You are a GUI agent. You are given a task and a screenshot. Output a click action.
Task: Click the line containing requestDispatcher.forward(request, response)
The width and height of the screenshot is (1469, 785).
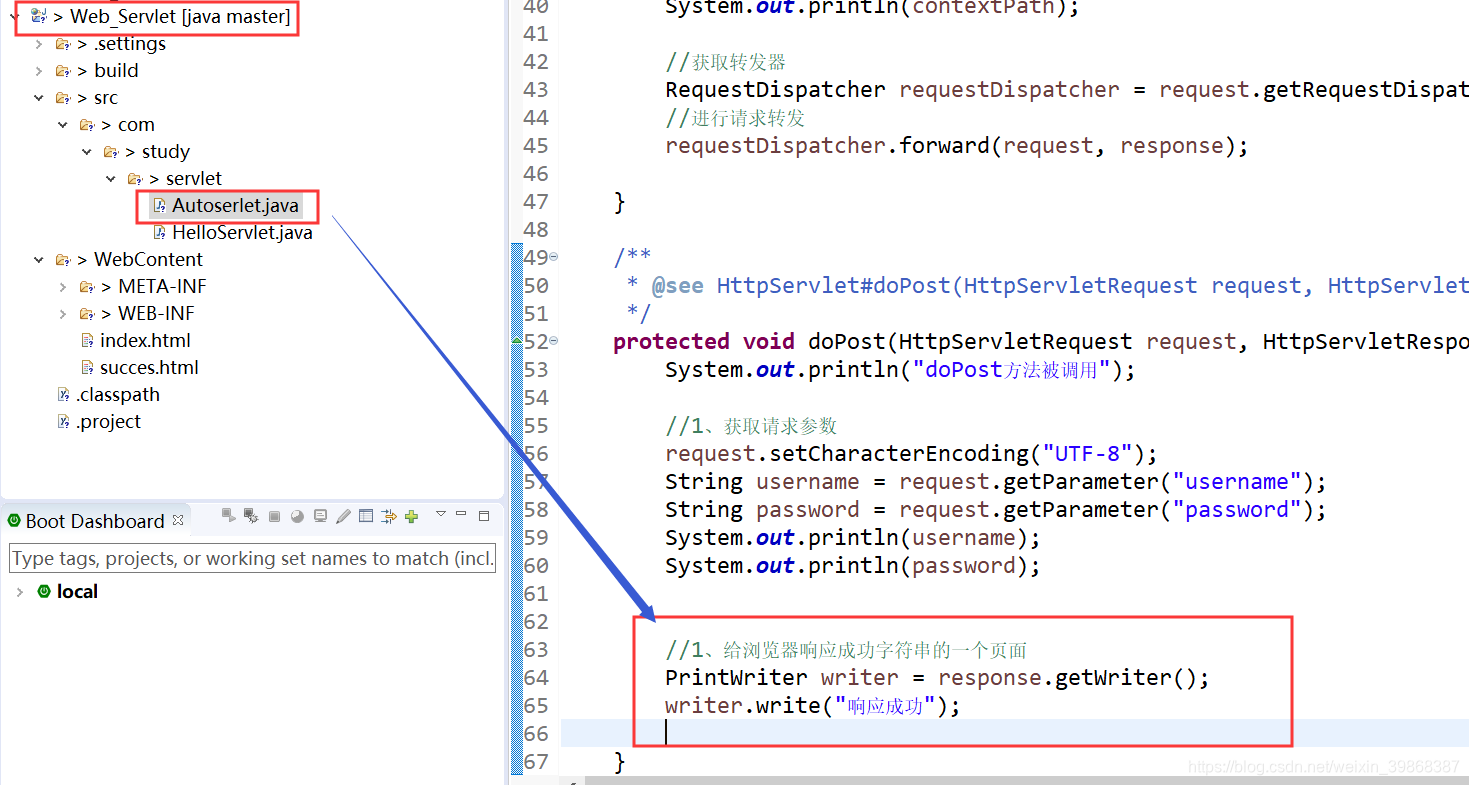(x=957, y=146)
